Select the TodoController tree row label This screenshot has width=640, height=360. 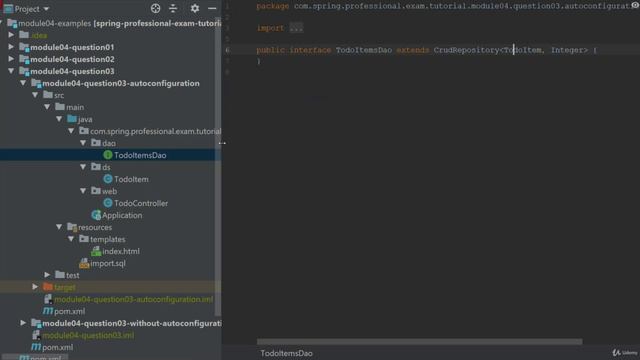tap(141, 203)
